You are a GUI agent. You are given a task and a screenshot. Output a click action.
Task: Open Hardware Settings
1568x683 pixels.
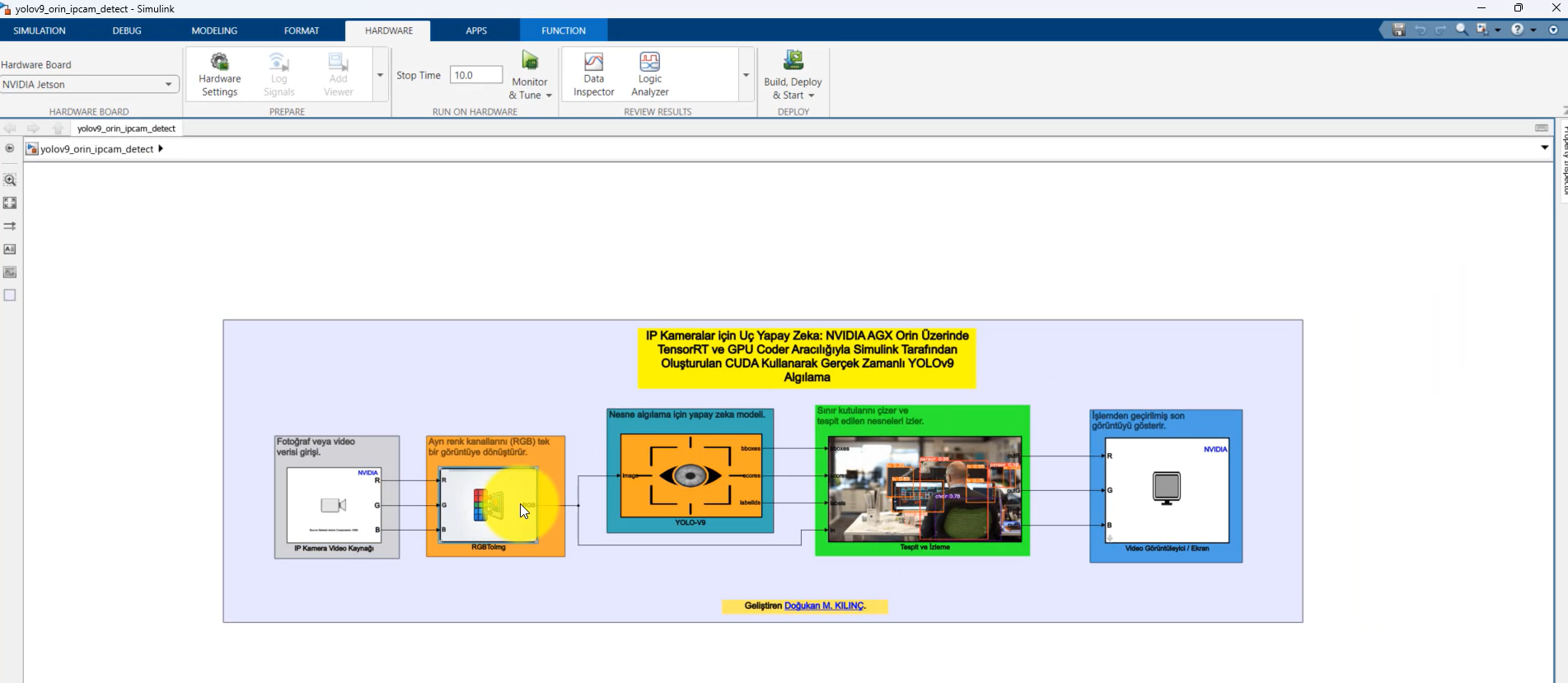click(219, 74)
